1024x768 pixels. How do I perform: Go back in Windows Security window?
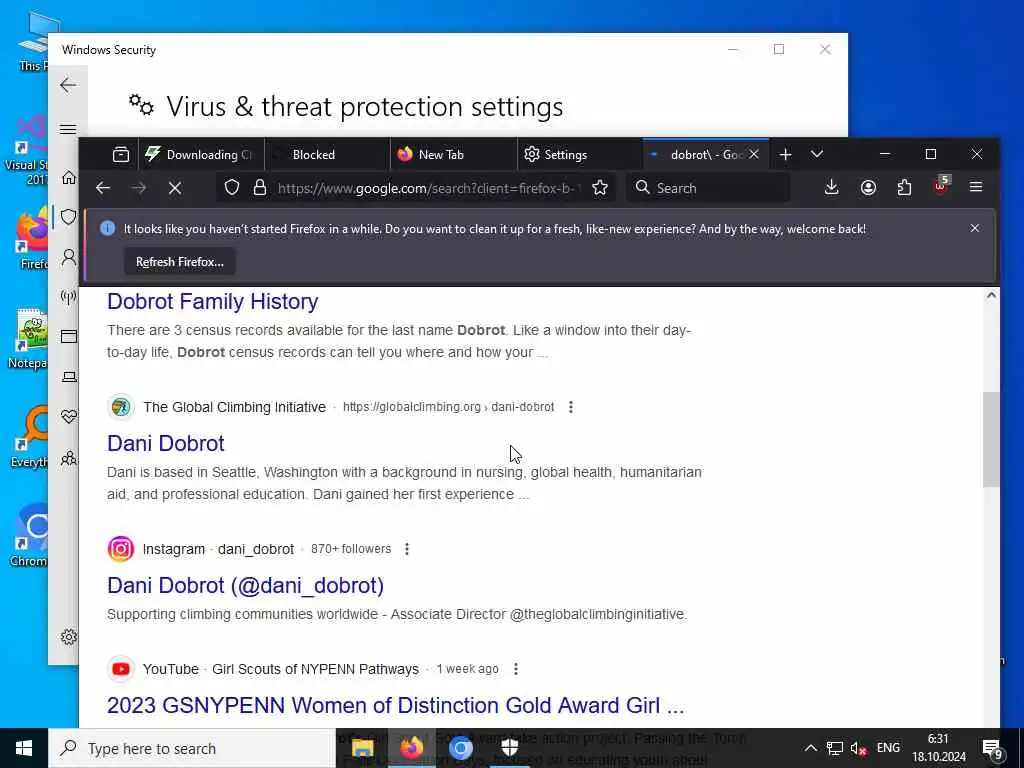[x=68, y=85]
